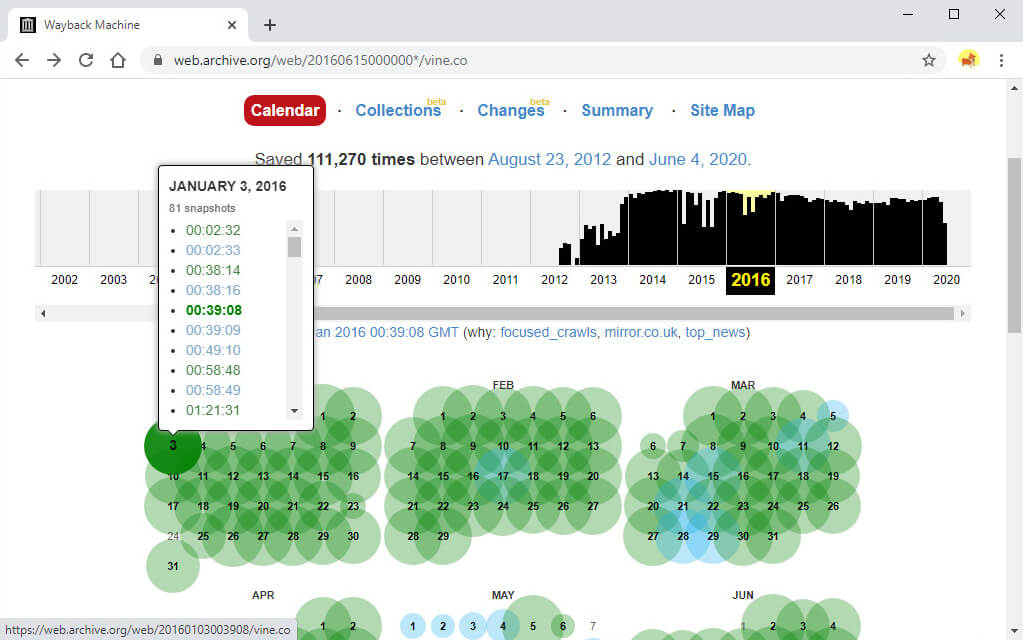Select February 29 on the calendar
The height and width of the screenshot is (640, 1023).
(x=443, y=536)
